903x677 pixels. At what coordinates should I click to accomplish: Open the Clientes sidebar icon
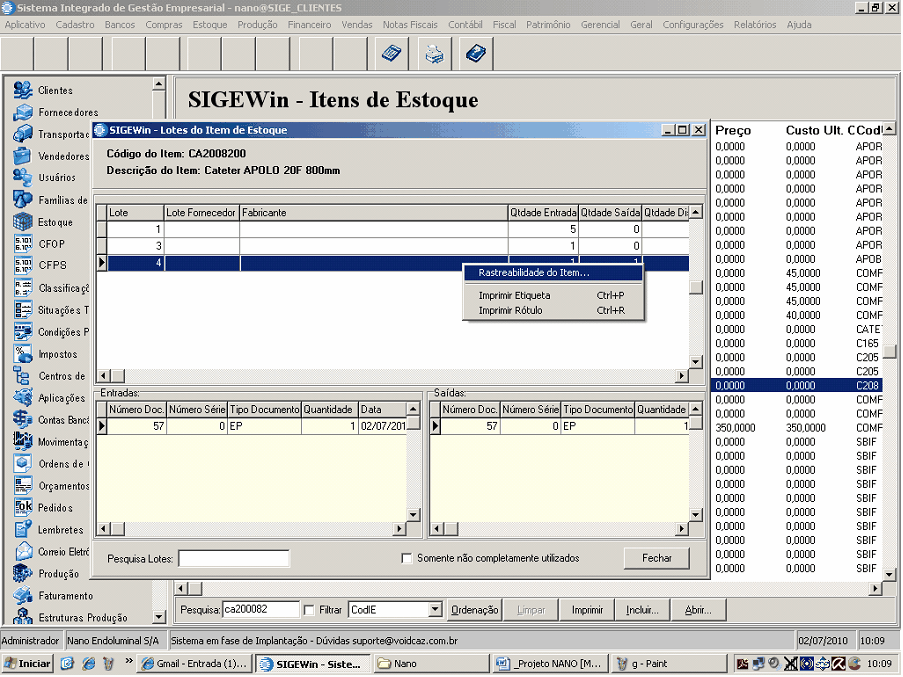(22, 90)
